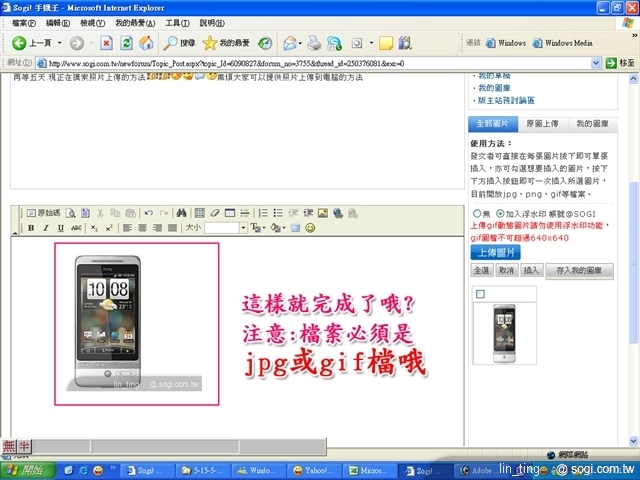This screenshot has height=480, width=640.
Task: Click the IE Back 上一頁 button
Action: click(x=32, y=43)
